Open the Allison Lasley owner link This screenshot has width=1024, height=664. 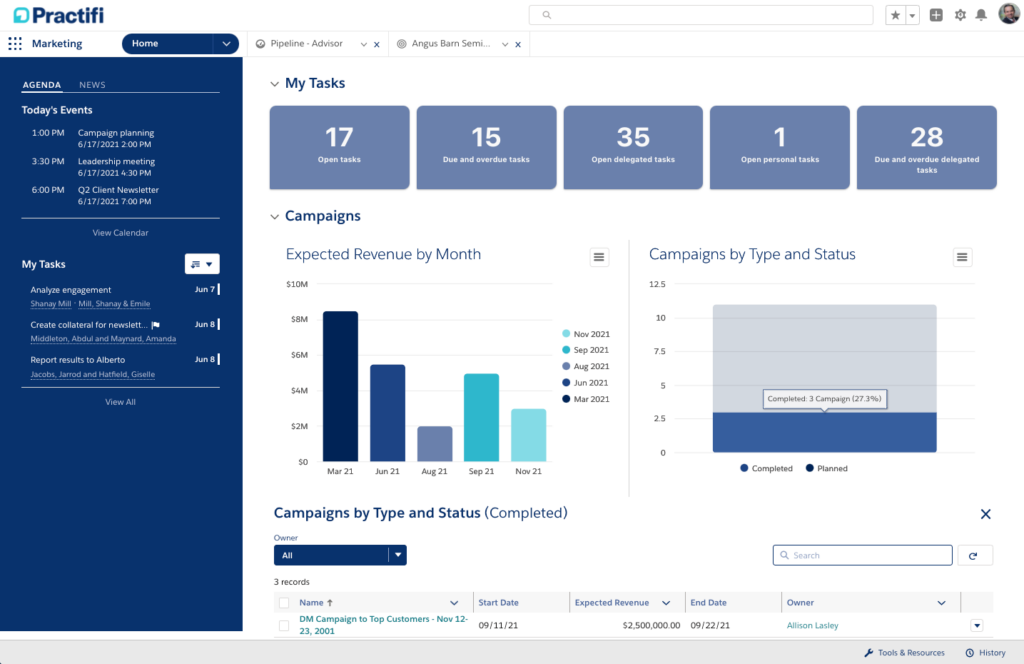click(812, 625)
